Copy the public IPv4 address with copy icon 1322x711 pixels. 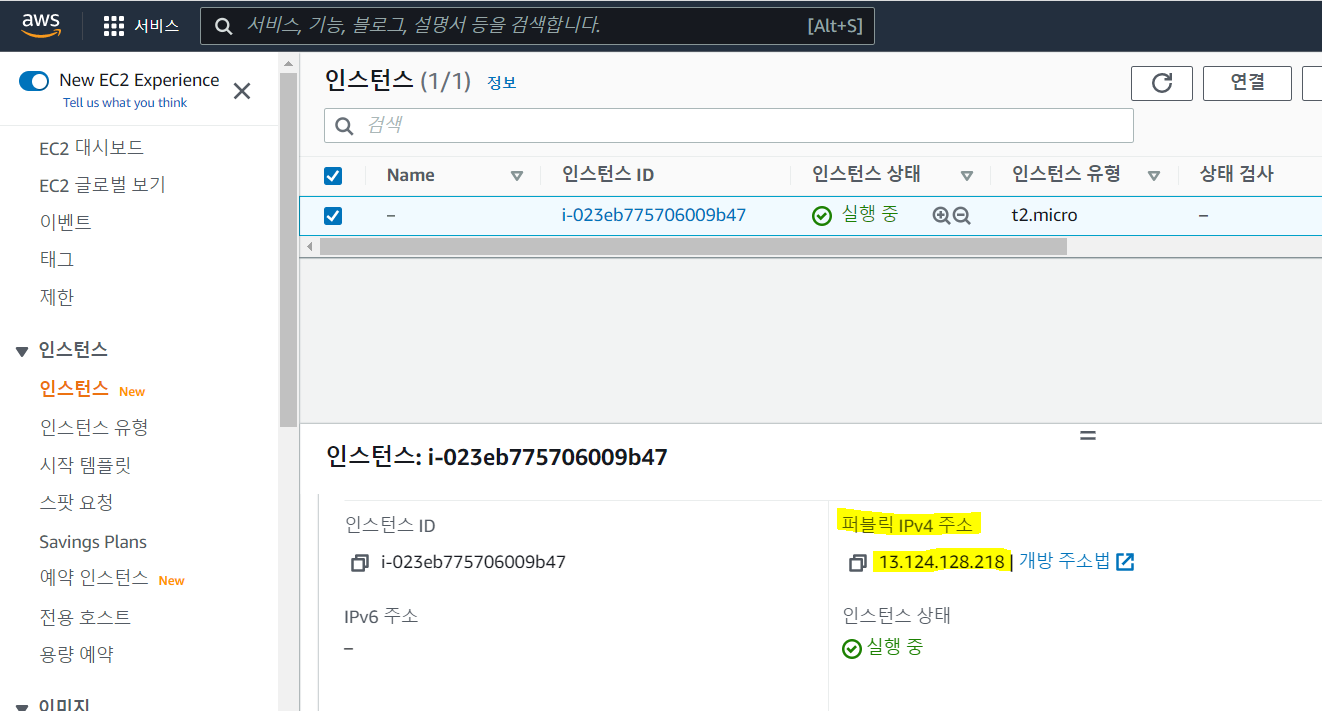tap(857, 563)
